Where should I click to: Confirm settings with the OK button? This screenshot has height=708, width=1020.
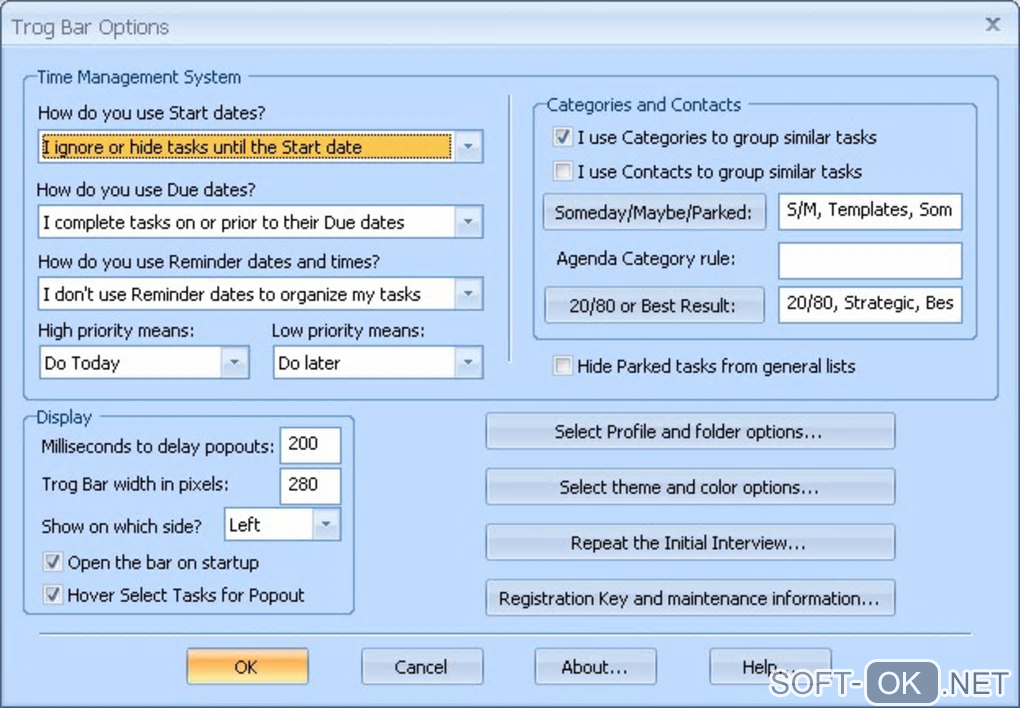(247, 666)
